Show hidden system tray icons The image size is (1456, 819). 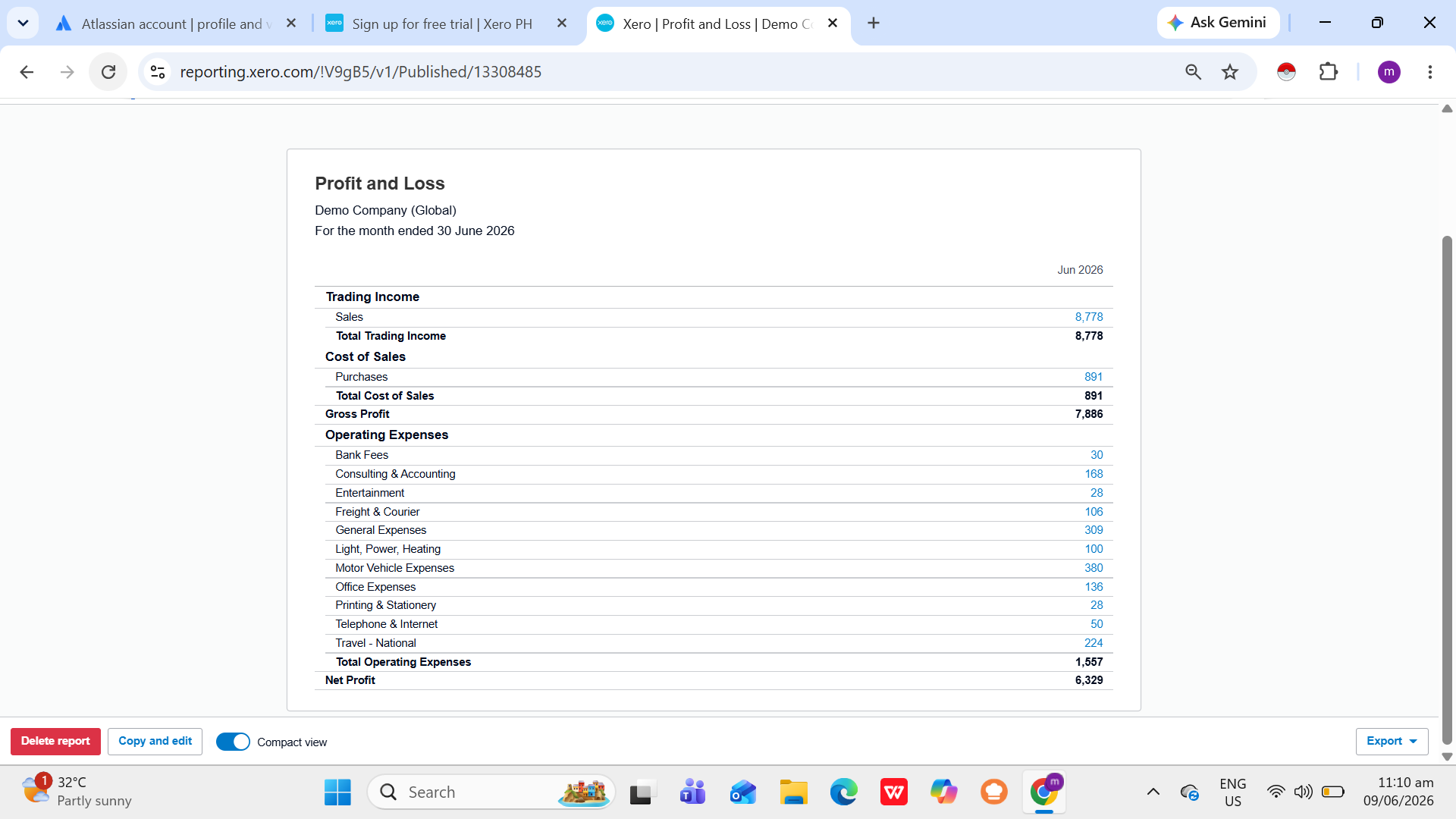pos(1153,792)
